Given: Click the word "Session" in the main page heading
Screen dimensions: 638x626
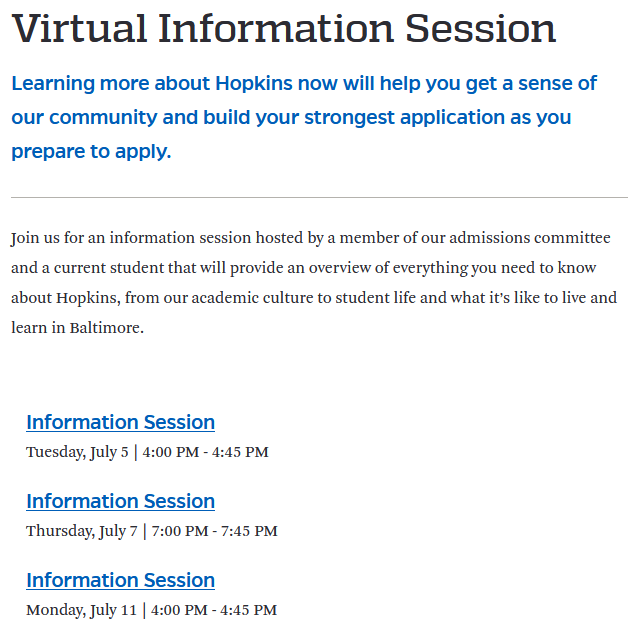Looking at the screenshot, I should pyautogui.click(x=481, y=28).
